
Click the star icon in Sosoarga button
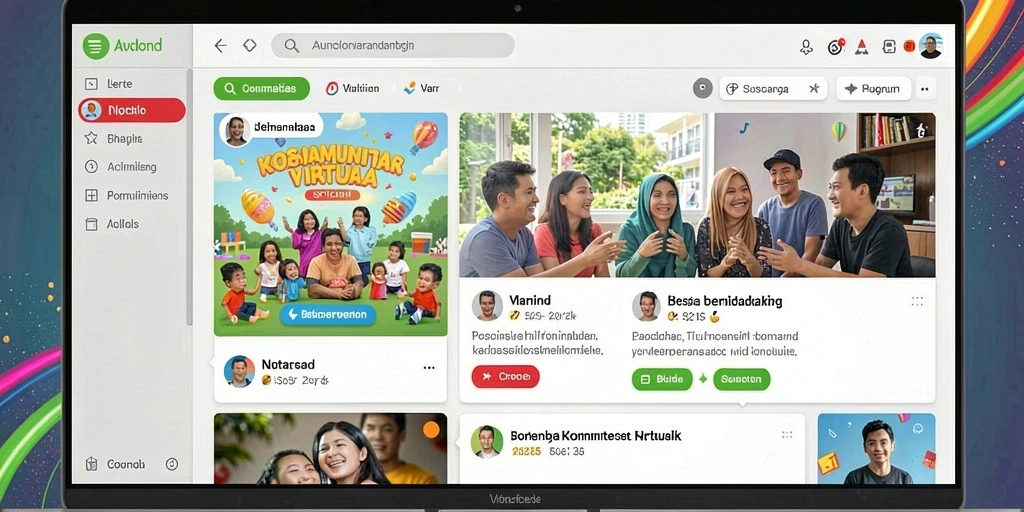click(x=814, y=89)
